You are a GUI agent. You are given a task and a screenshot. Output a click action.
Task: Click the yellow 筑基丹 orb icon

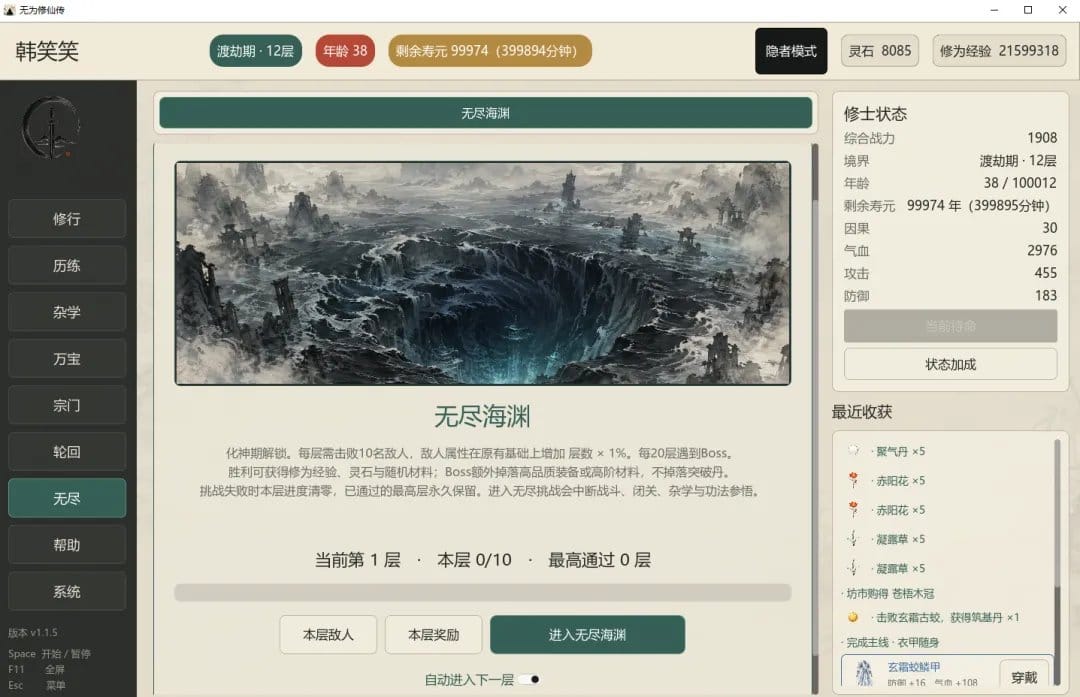pyautogui.click(x=853, y=617)
